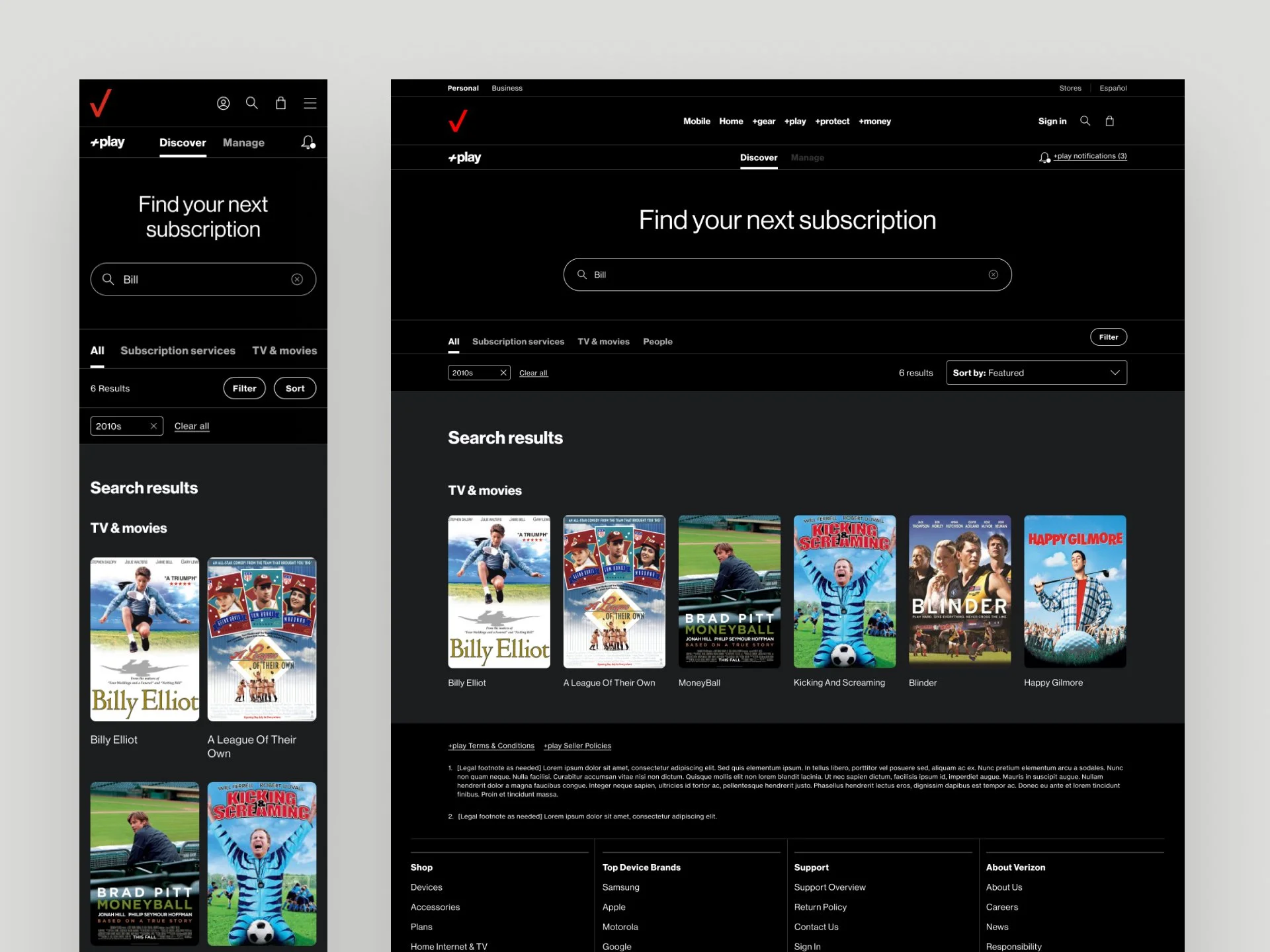Remove the 2010s filter chip
Viewport: 1270px width, 952px height.
tap(503, 372)
